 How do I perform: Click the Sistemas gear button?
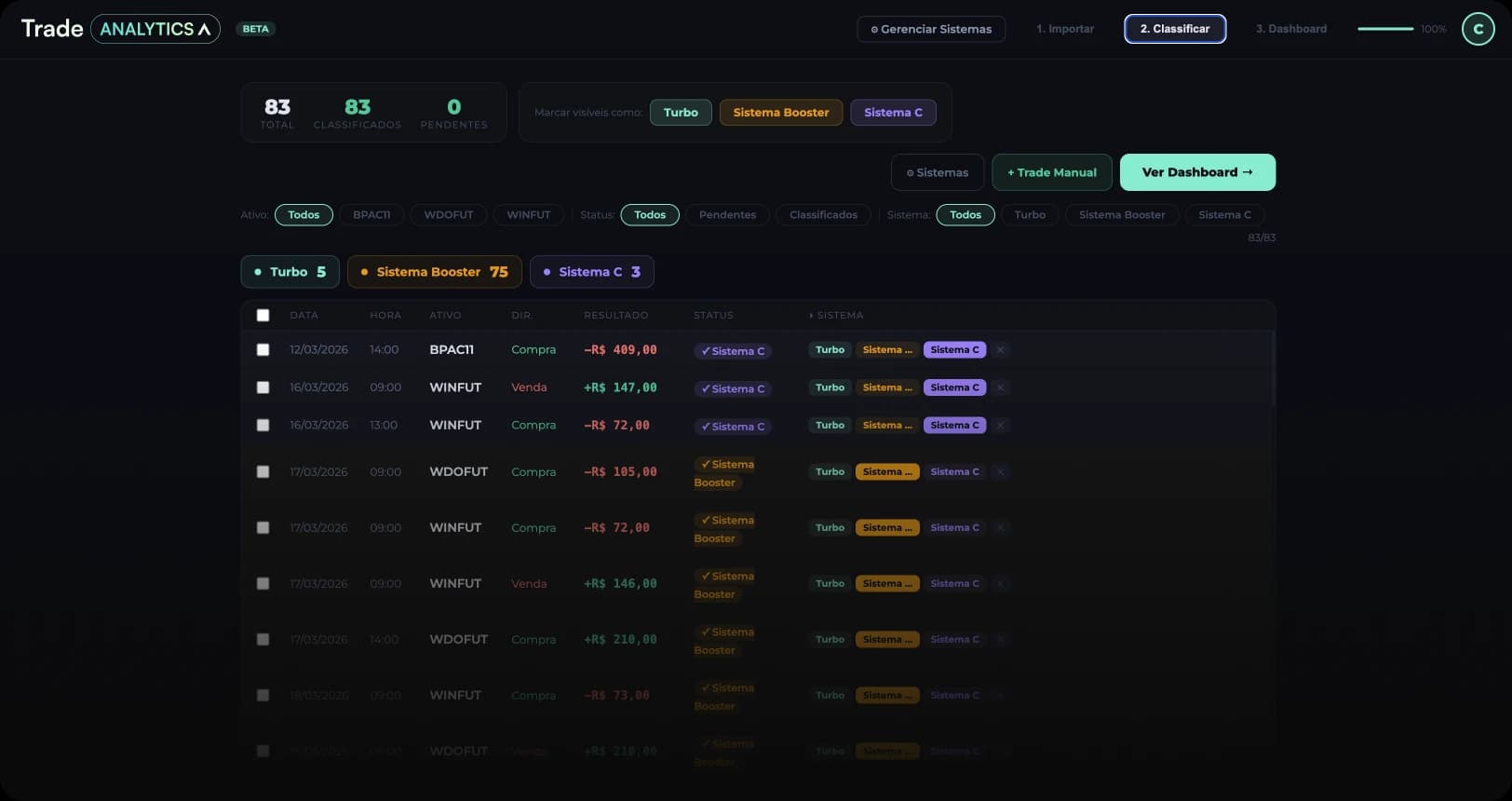[x=938, y=172]
